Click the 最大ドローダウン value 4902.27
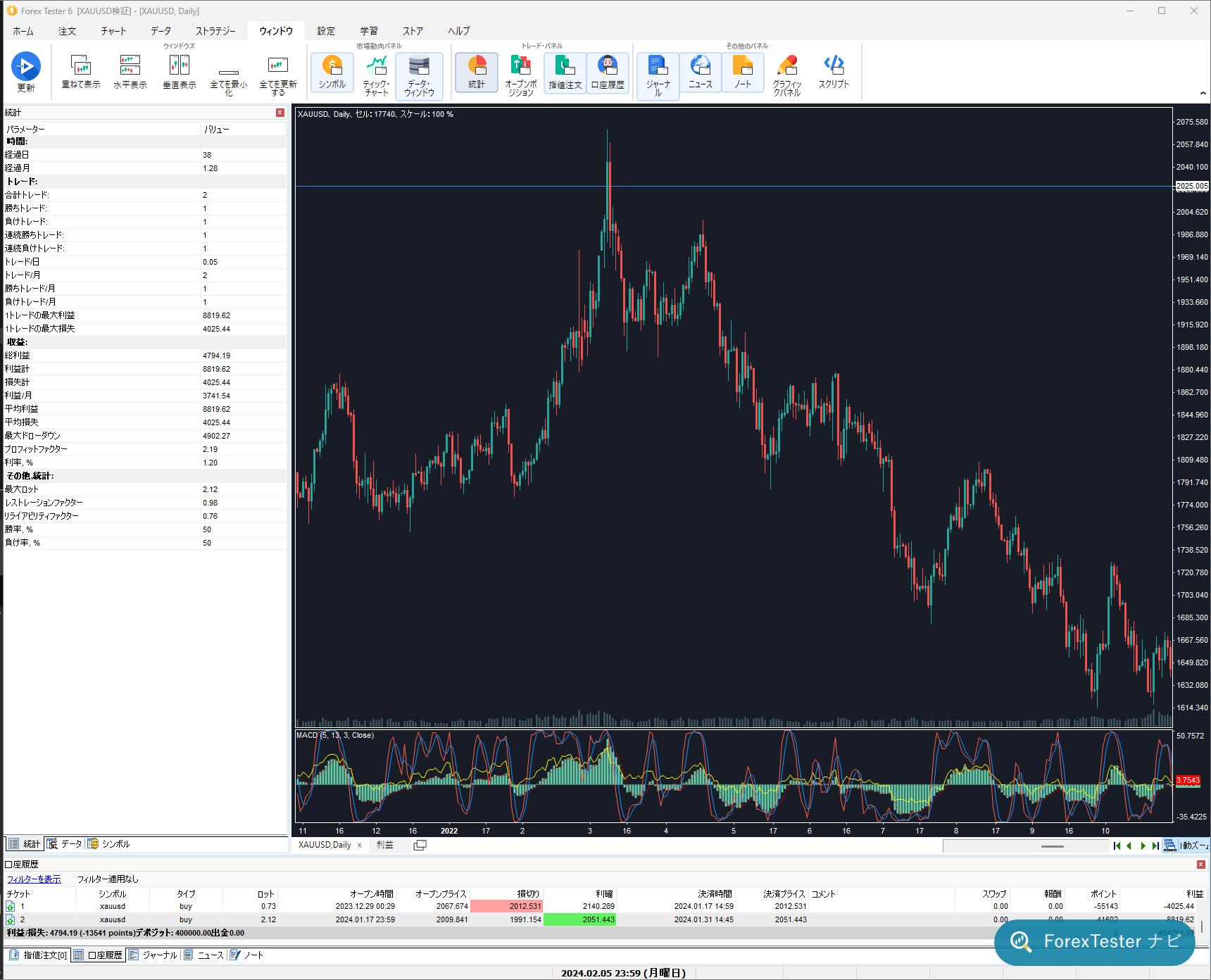The image size is (1211, 980). 216,436
